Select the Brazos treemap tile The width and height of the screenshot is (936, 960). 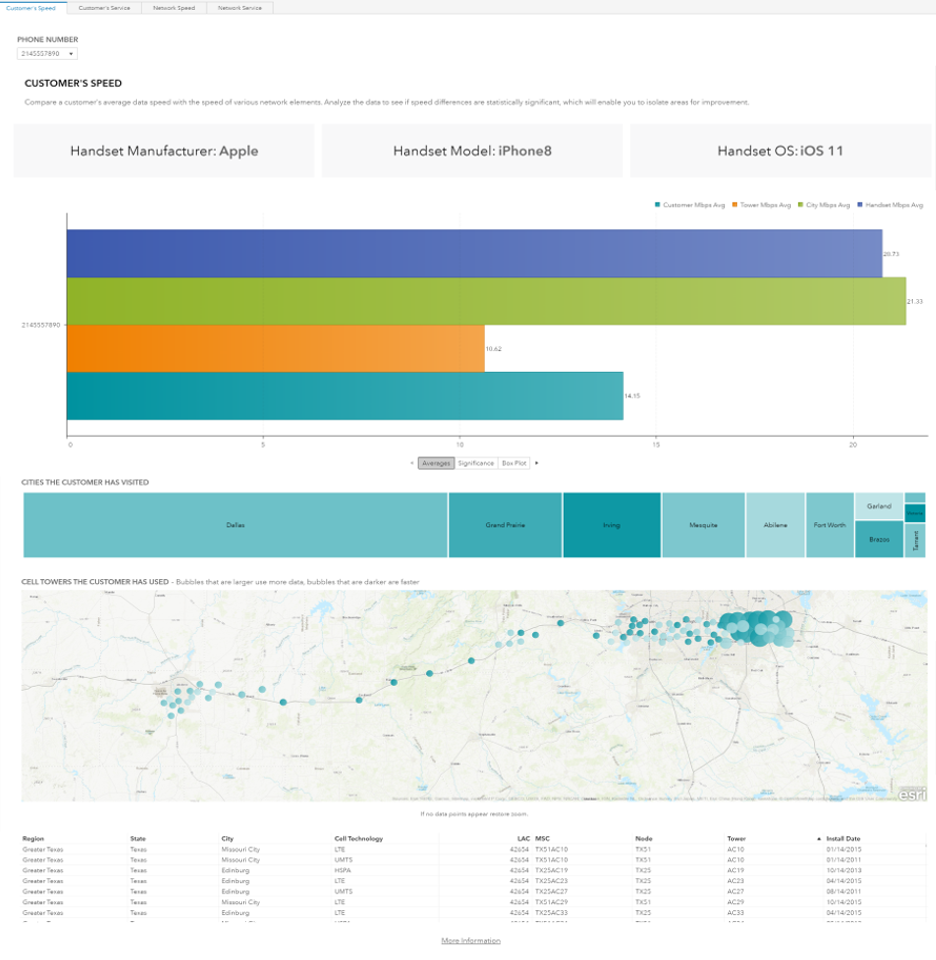[879, 539]
